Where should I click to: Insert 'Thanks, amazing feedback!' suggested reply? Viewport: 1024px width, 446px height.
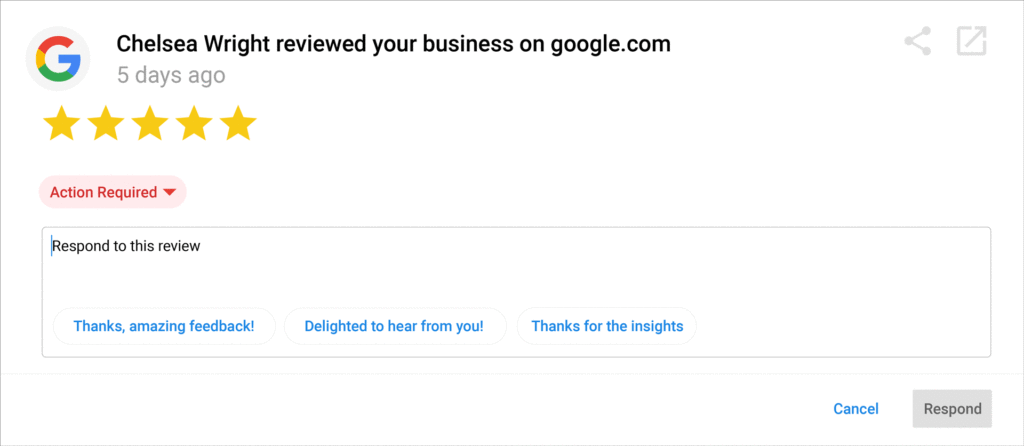pyautogui.click(x=164, y=326)
